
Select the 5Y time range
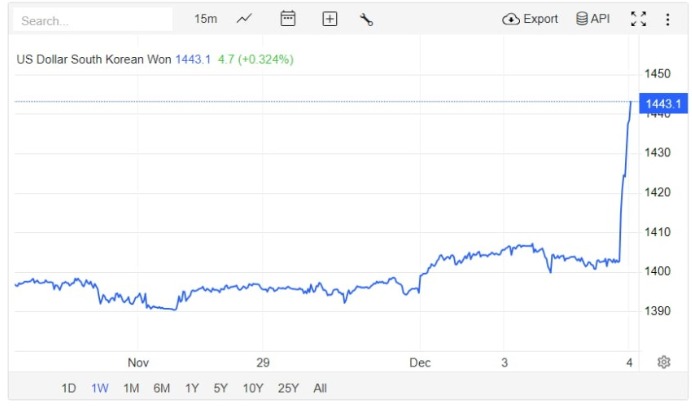click(221, 388)
